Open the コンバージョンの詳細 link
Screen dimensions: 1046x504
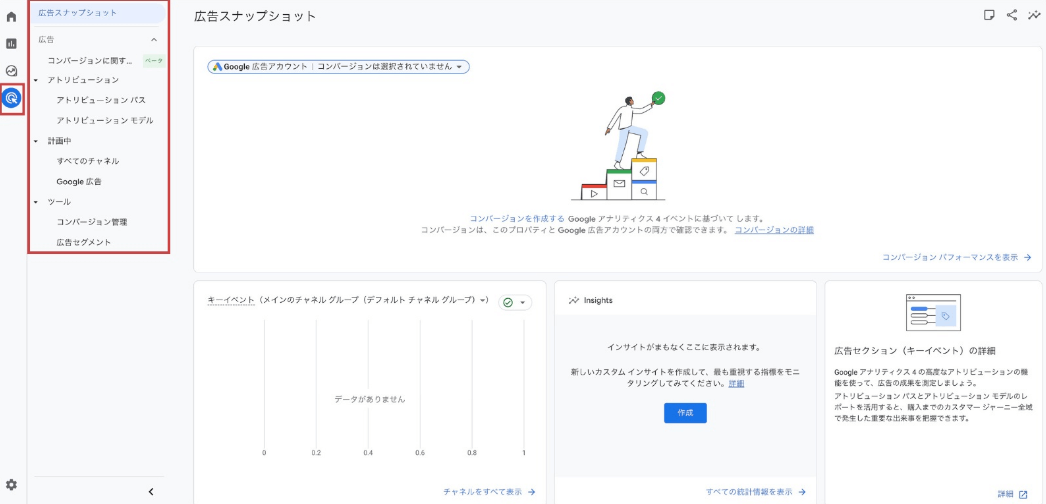click(x=774, y=230)
